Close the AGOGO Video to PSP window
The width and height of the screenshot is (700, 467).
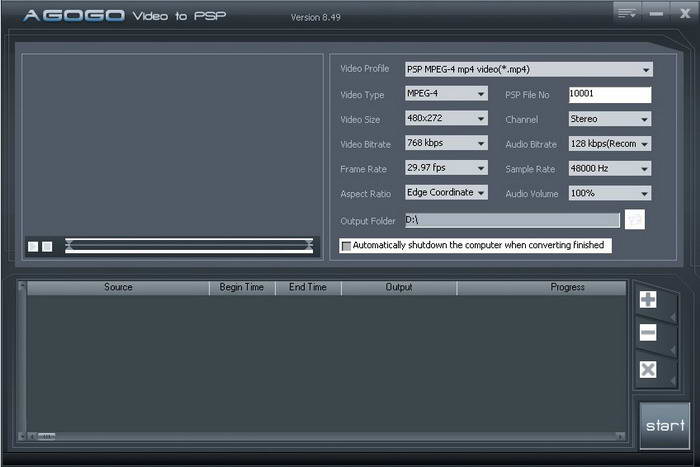pyautogui.click(x=685, y=13)
